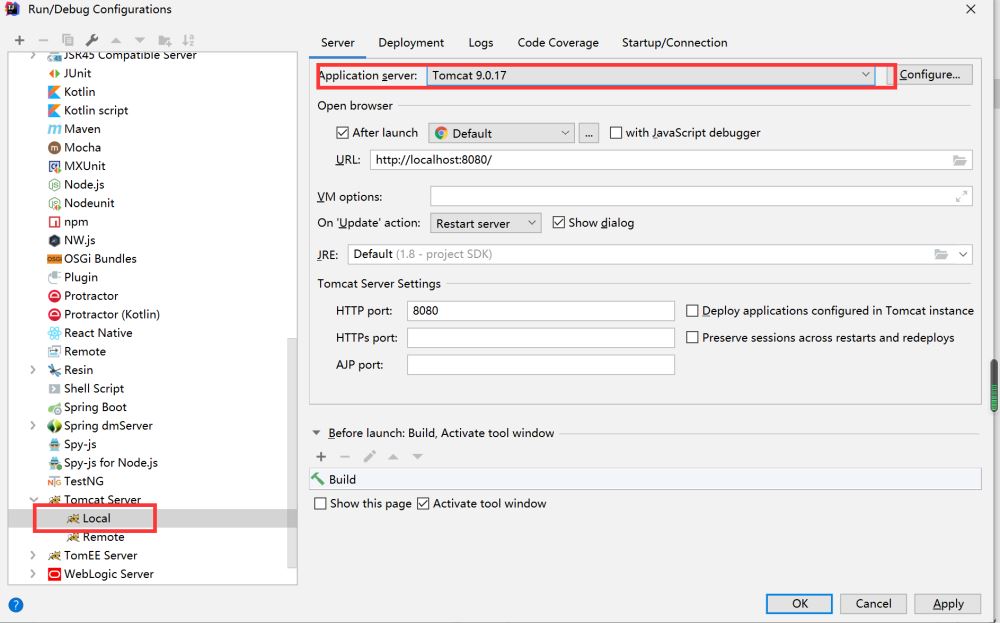Expand the Spring dmServer node
Viewport: 1000px width, 623px height.
(x=33, y=425)
